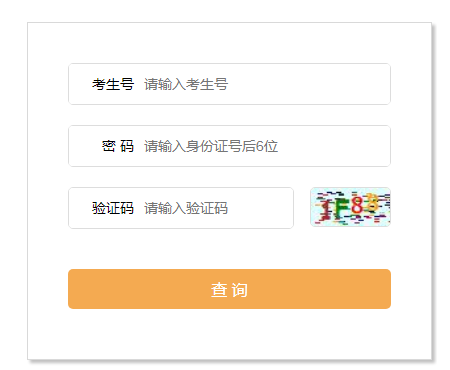Viewport: 450px width, 370px height.
Task: Click the 验证码 field label
Action: 113,208
